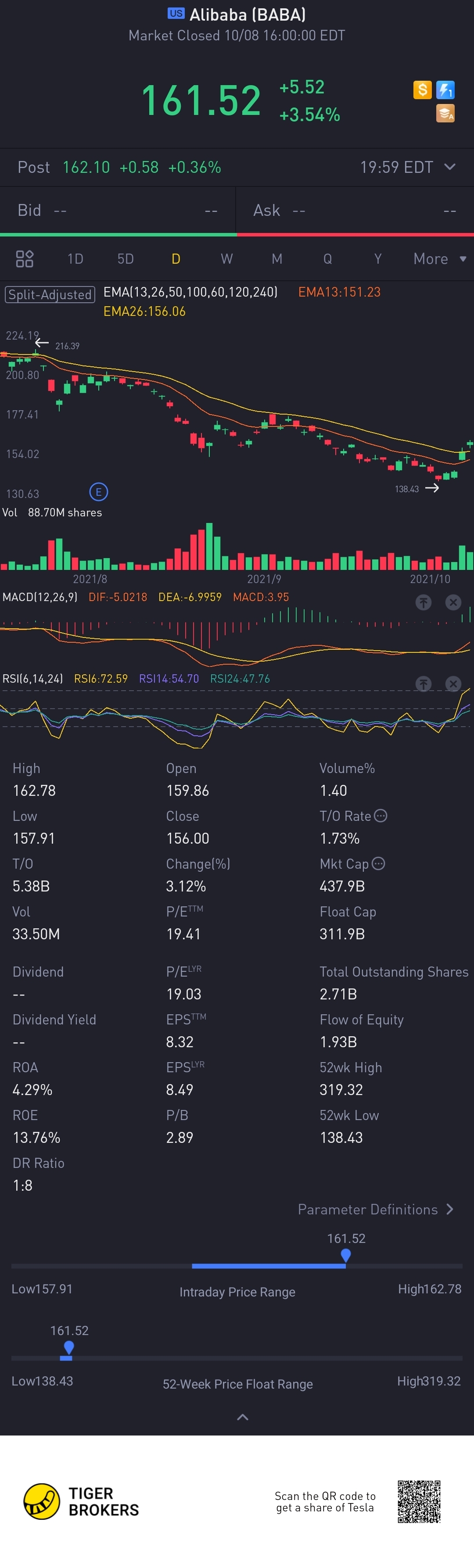
Task: Tap the Post market price 162.10
Action: coord(86,167)
